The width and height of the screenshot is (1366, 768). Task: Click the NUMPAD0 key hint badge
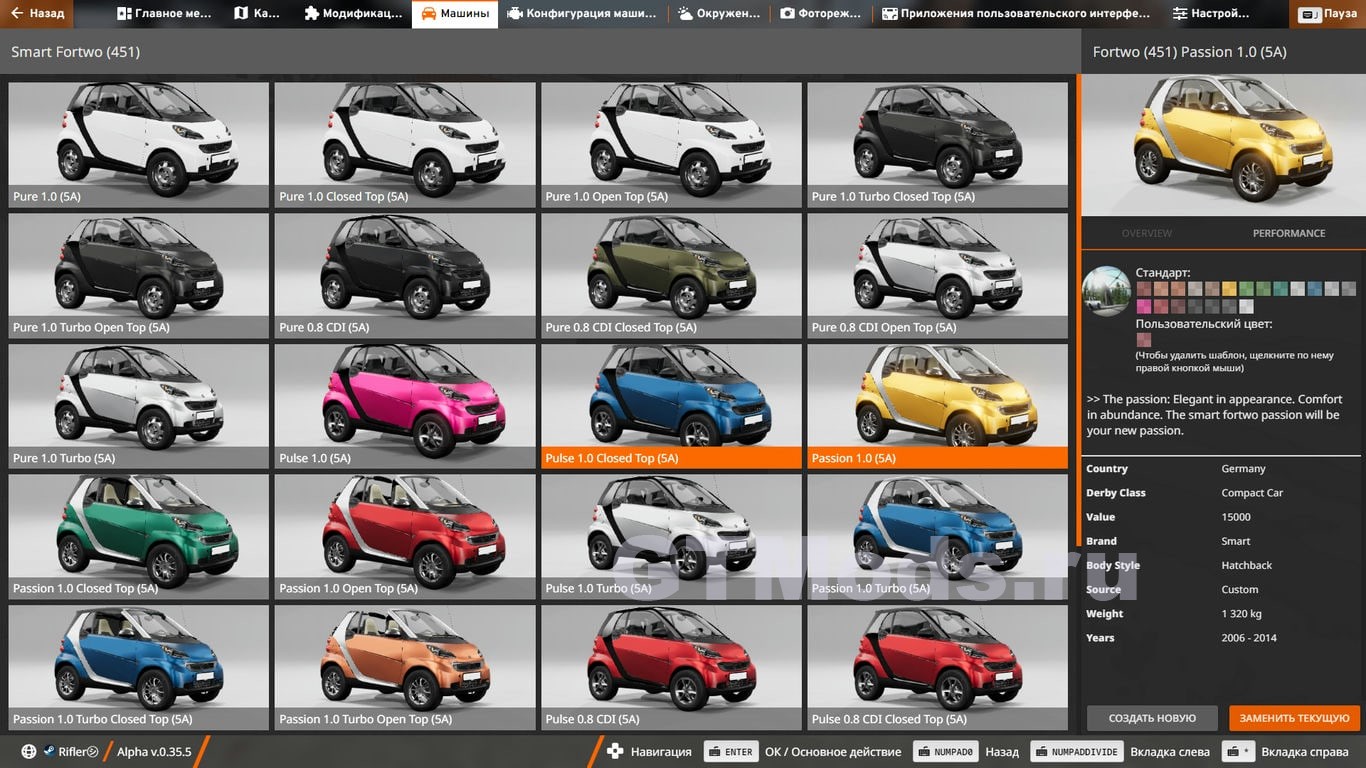[x=946, y=752]
